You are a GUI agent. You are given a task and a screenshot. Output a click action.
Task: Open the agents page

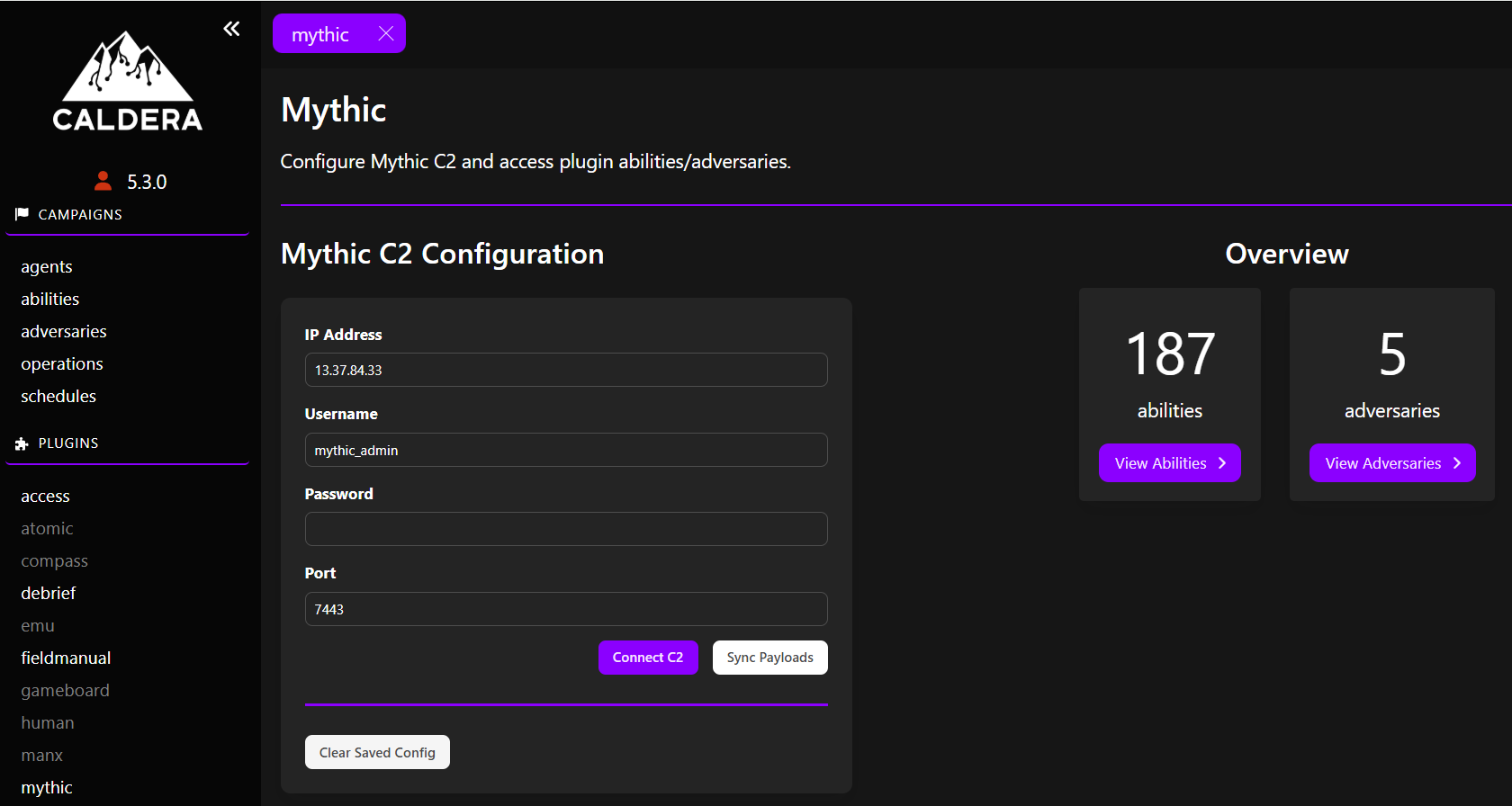coord(47,266)
